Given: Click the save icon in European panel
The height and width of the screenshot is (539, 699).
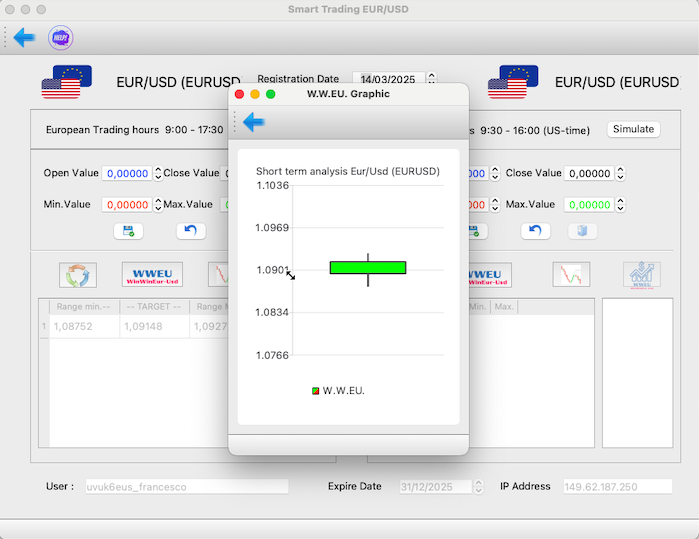Looking at the screenshot, I should click(x=128, y=231).
